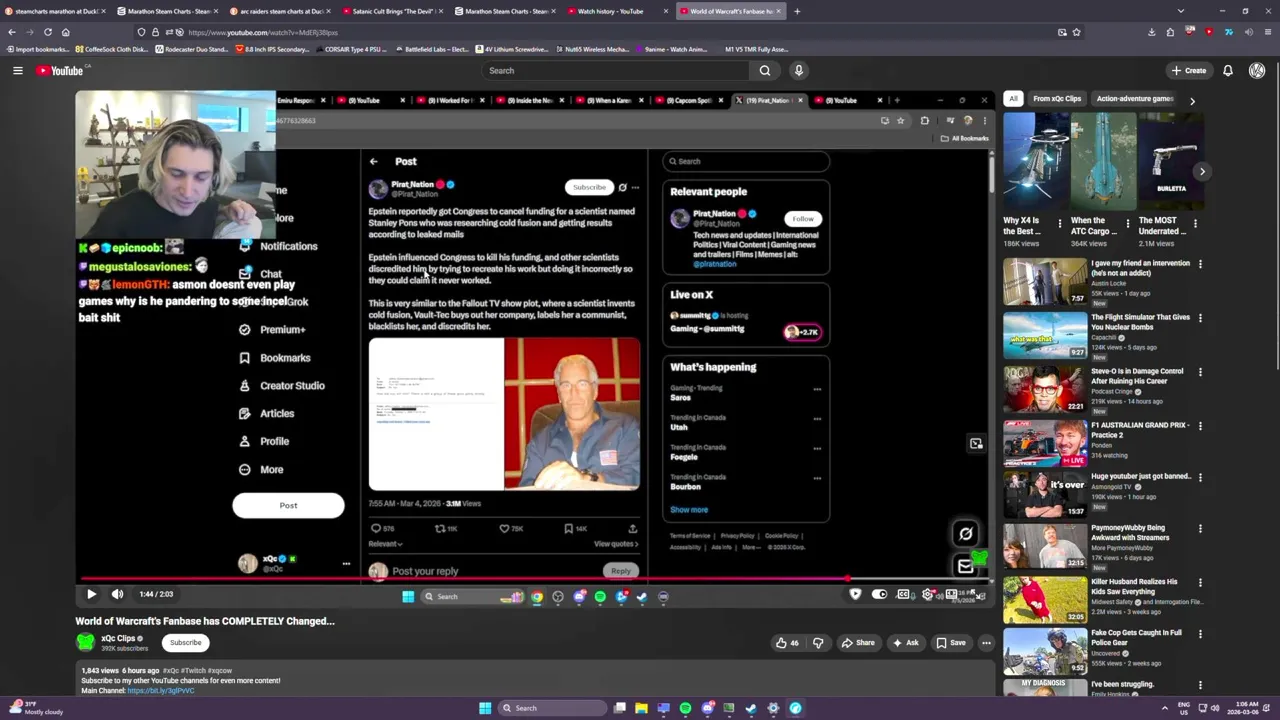Seek on the red video progress bar
The image size is (1280, 720).
pos(535,579)
